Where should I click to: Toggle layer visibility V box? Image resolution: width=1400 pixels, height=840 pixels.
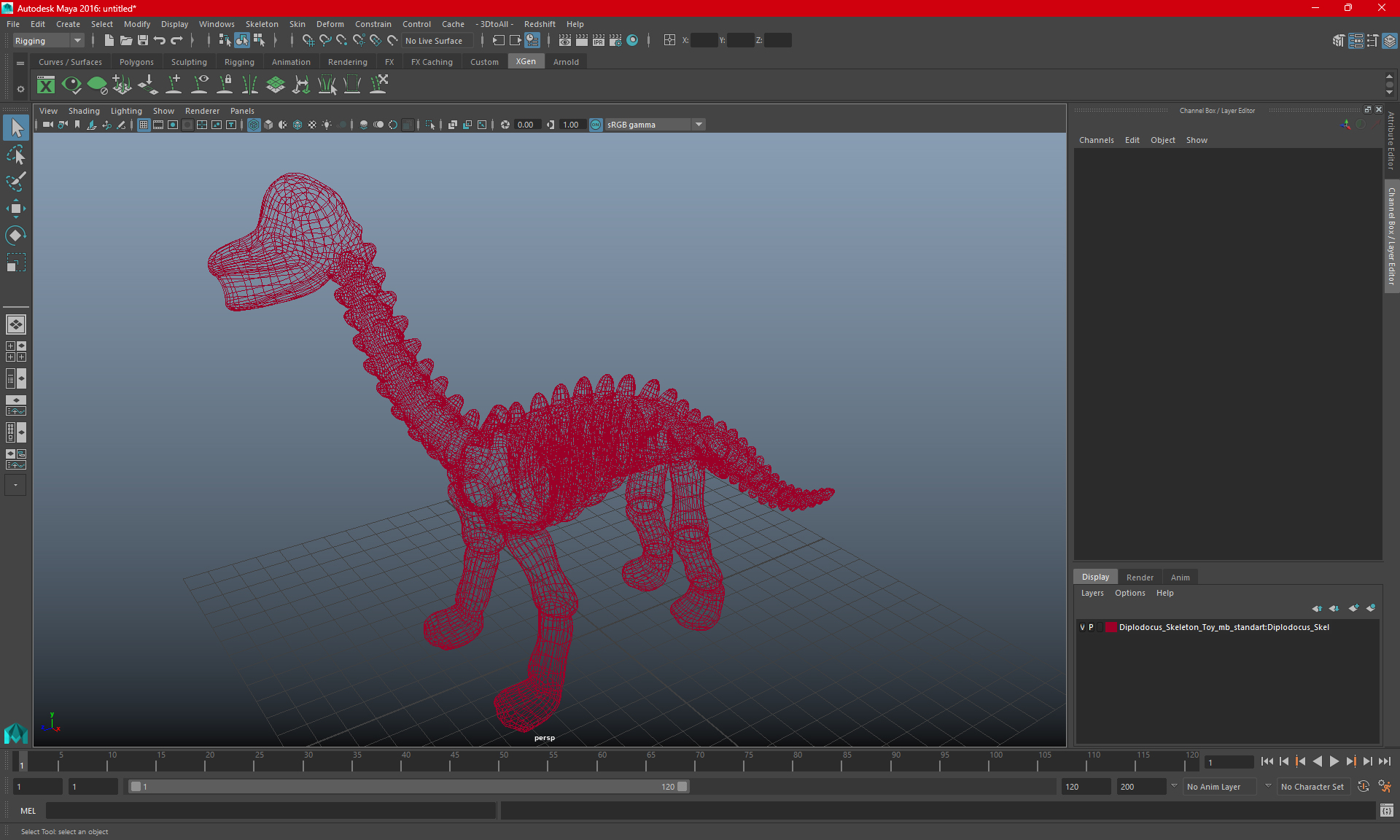(1082, 627)
